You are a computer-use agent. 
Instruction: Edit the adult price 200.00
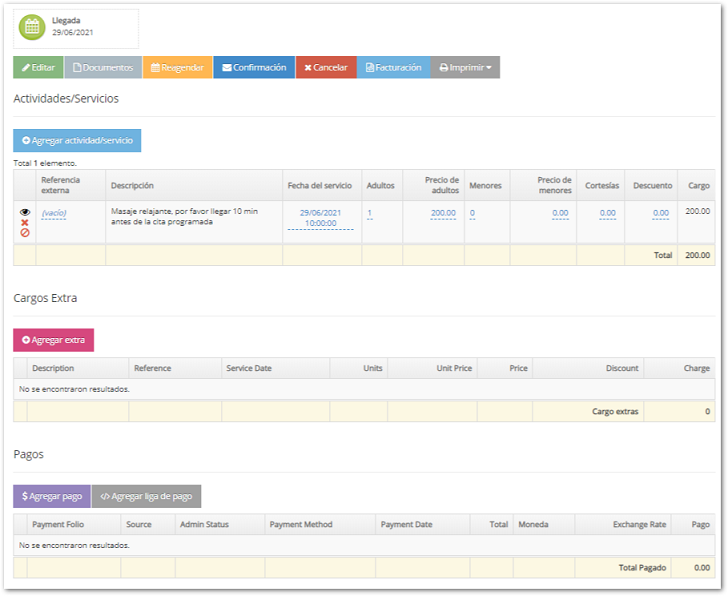point(443,213)
